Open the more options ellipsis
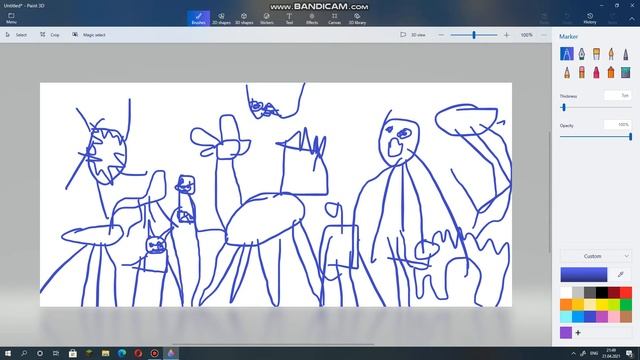The height and width of the screenshot is (360, 640). click(x=544, y=35)
